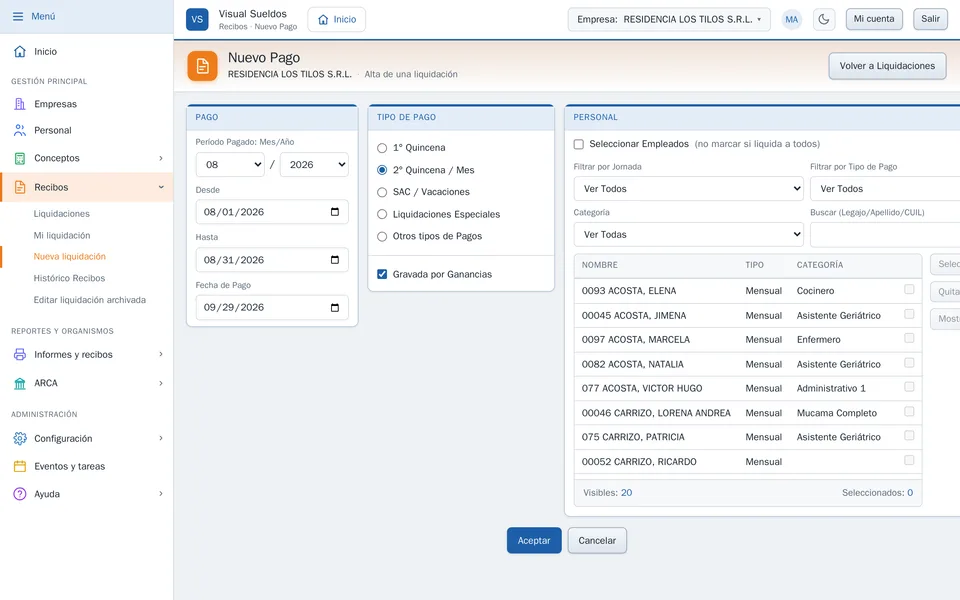Image resolution: width=960 pixels, height=600 pixels.
Task: Click the Personal people icon
Action: (x=20, y=130)
